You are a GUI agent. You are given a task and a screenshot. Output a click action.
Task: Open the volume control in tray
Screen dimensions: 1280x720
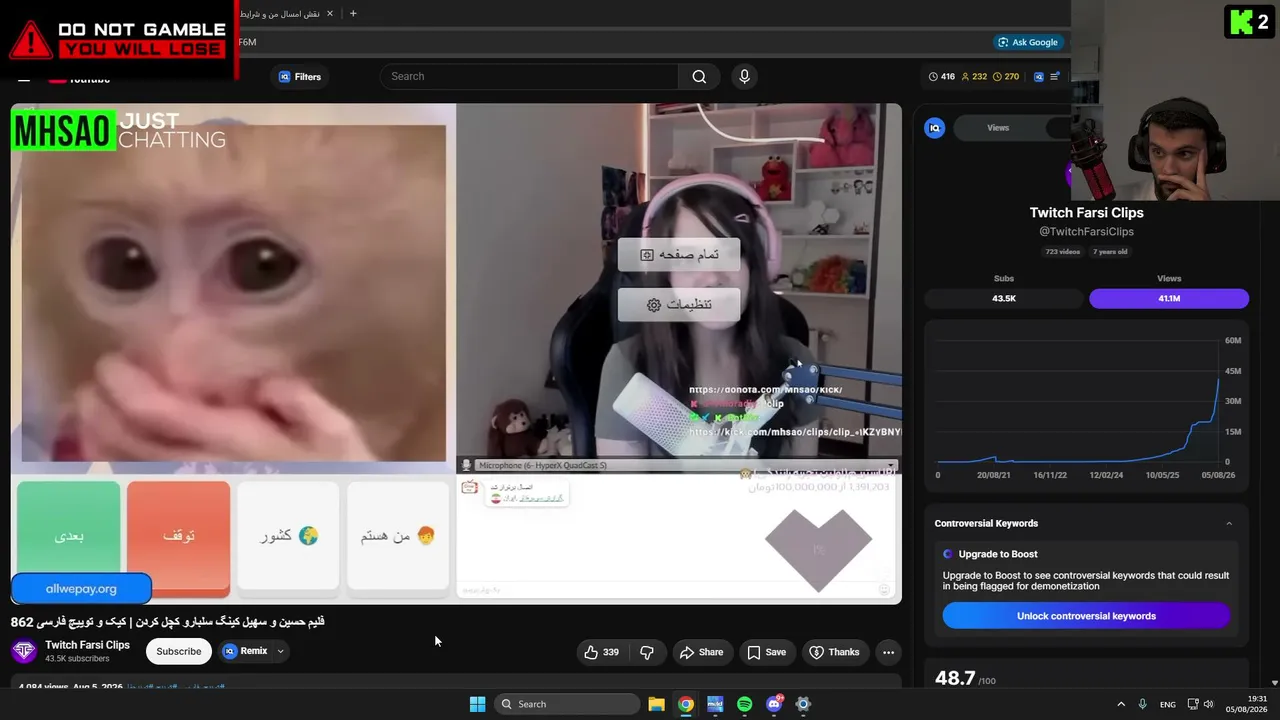(x=1209, y=704)
